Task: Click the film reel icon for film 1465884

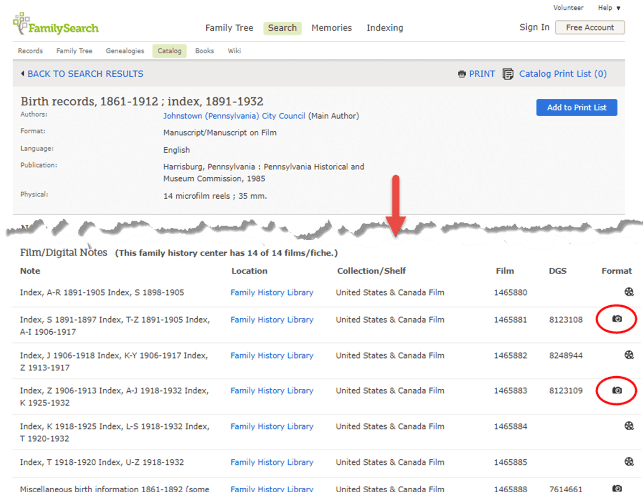Action: click(x=629, y=426)
